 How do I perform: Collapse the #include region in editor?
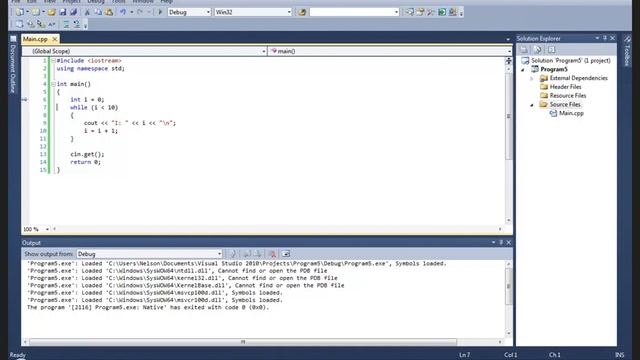53,60
